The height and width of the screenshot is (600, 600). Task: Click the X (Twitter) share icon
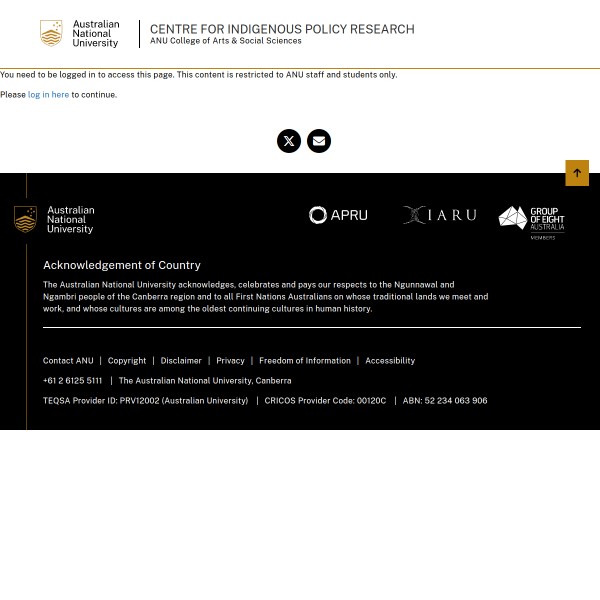pyautogui.click(x=289, y=141)
